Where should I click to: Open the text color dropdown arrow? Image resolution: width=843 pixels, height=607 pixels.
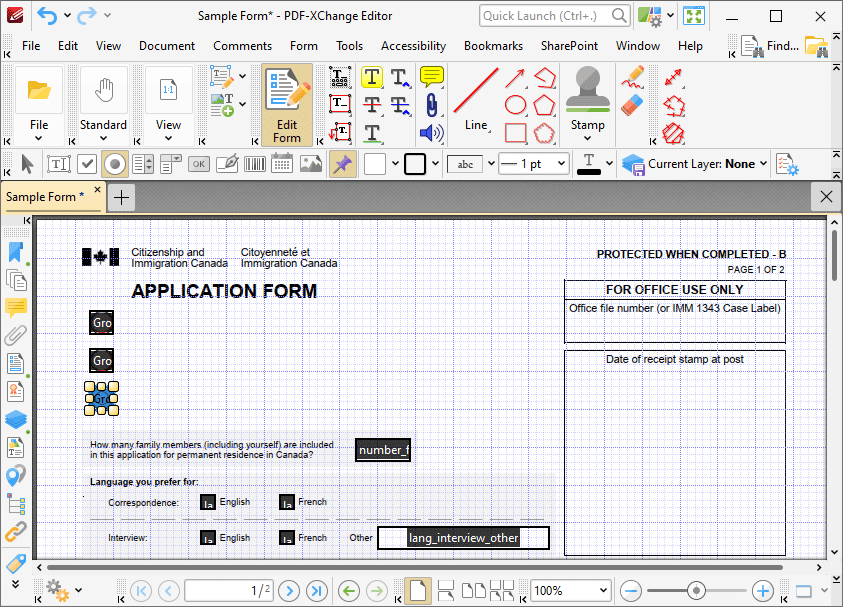pos(609,163)
